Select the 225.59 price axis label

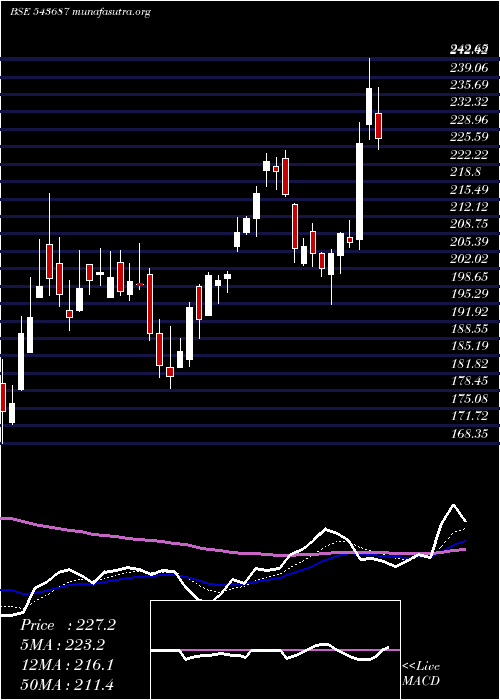[x=470, y=137]
